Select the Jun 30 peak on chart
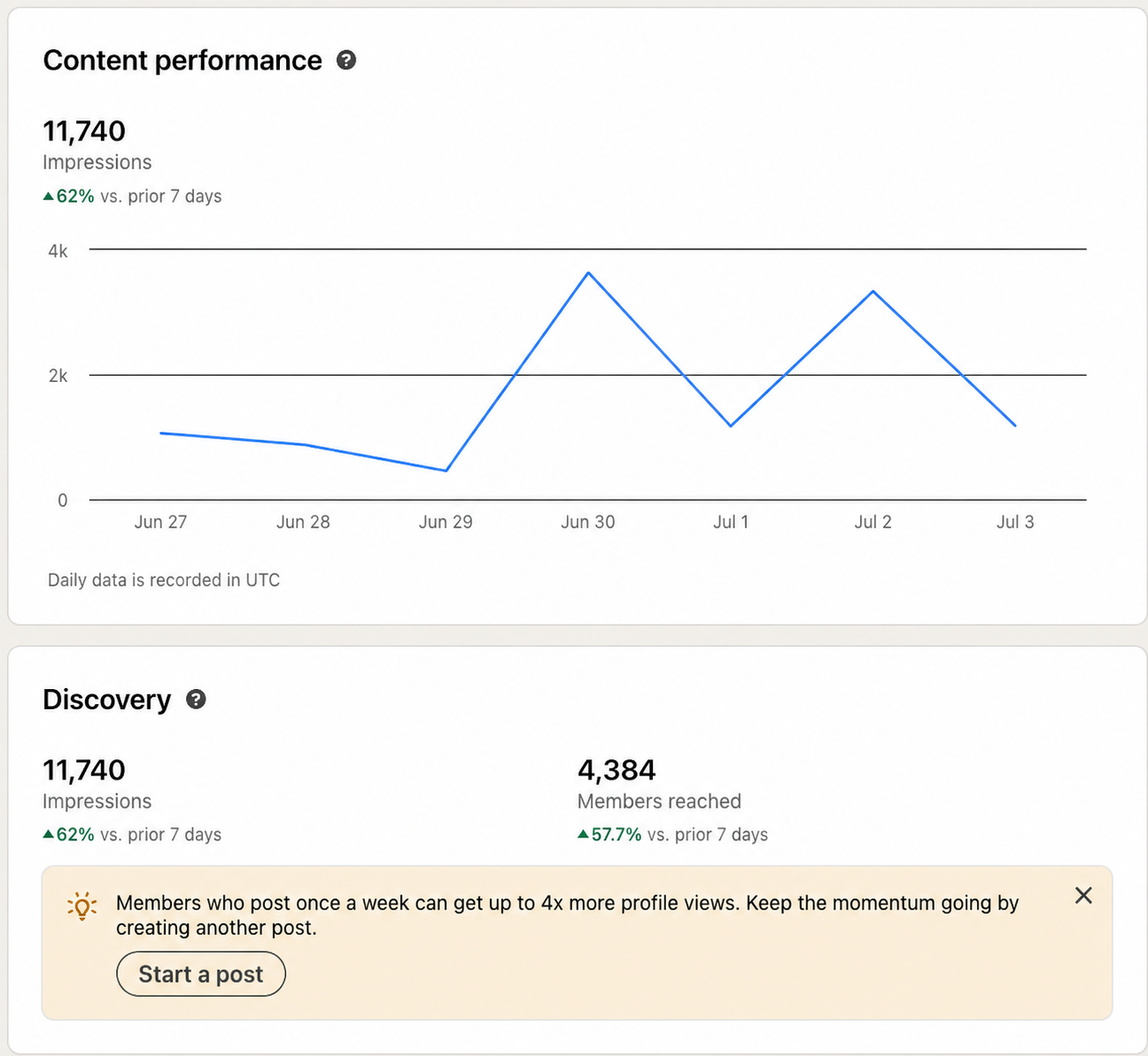 coord(588,273)
